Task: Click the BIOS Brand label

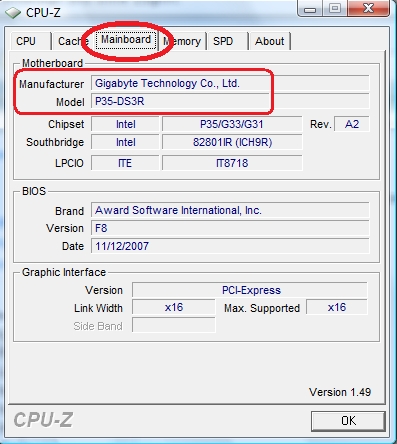Action: (x=69, y=211)
